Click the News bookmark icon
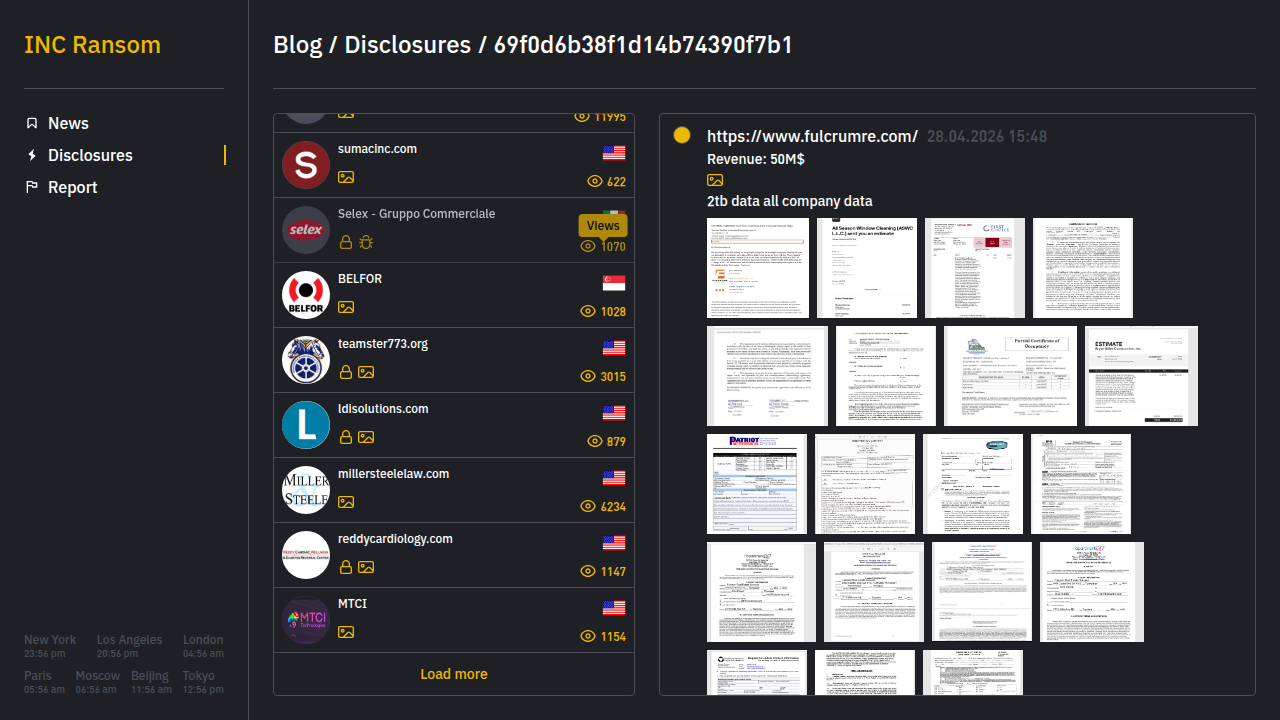The height and width of the screenshot is (720, 1280). click(32, 123)
